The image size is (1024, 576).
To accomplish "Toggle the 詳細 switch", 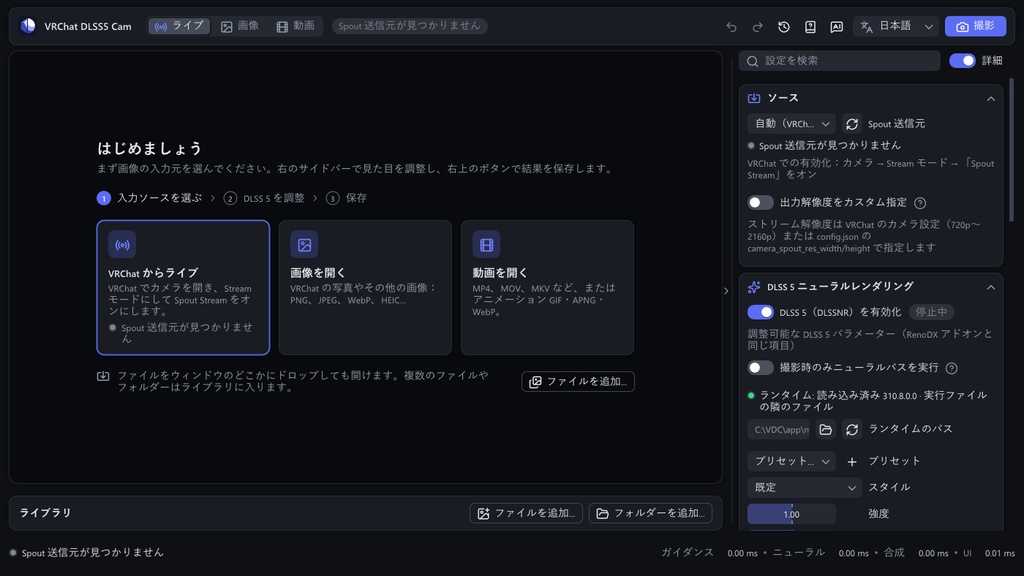I will coord(962,61).
